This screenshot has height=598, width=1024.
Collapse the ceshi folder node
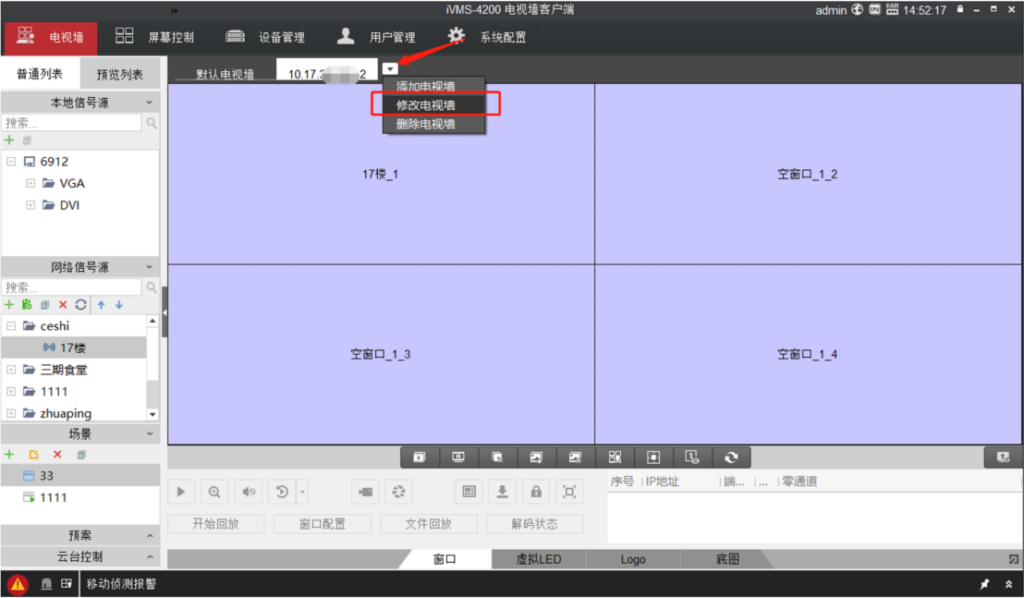click(11, 326)
